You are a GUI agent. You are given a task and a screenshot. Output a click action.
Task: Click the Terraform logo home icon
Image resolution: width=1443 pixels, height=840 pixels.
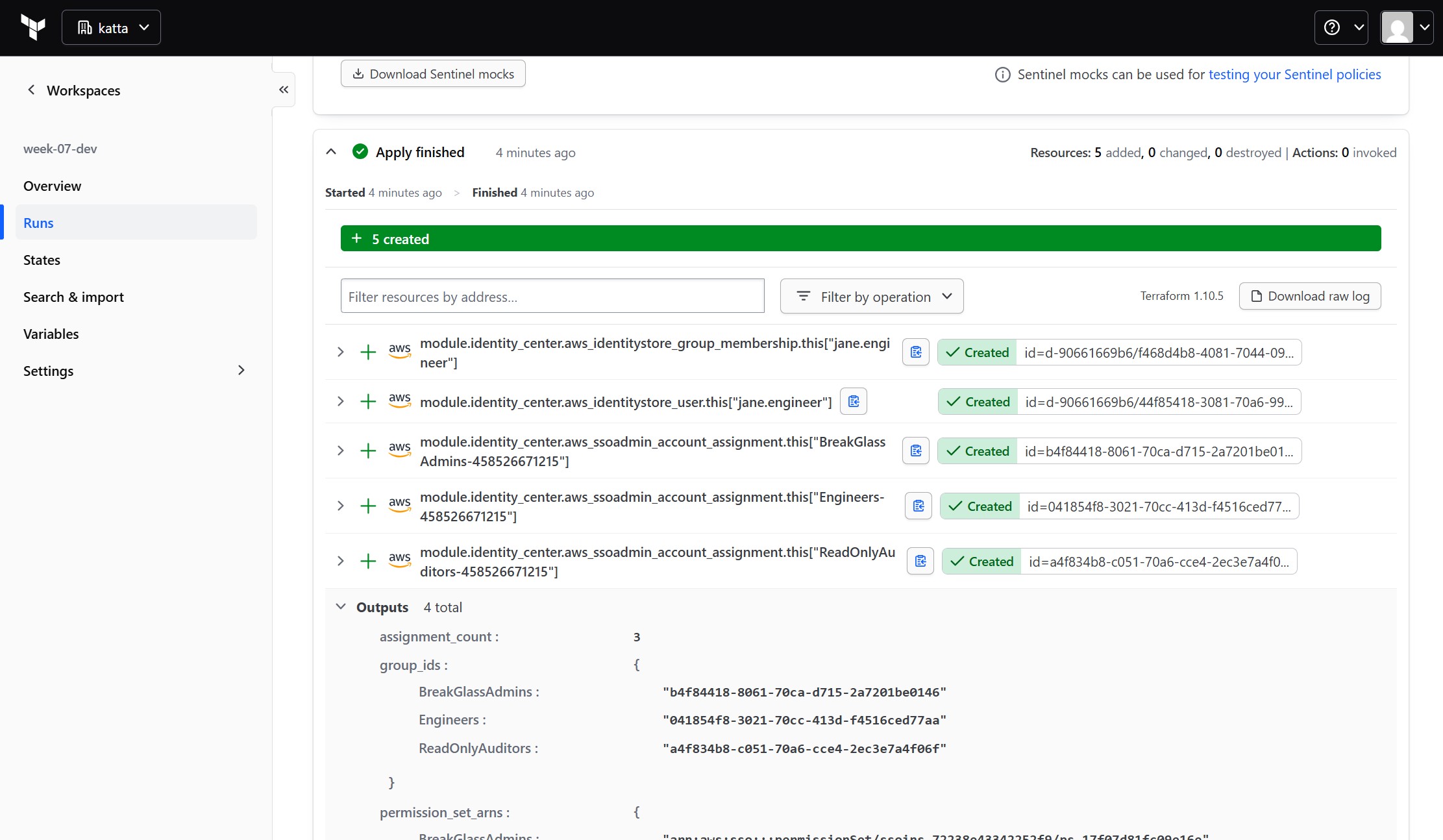(x=33, y=27)
